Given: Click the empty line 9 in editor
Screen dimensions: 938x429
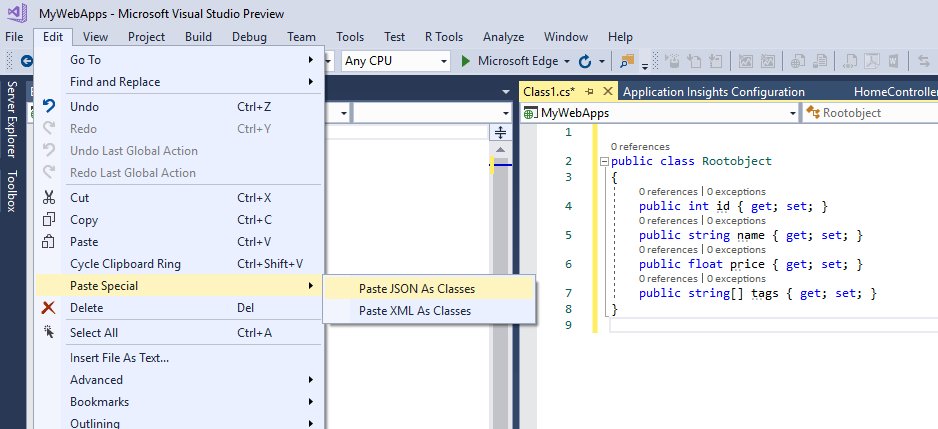Looking at the screenshot, I should pos(772,325).
